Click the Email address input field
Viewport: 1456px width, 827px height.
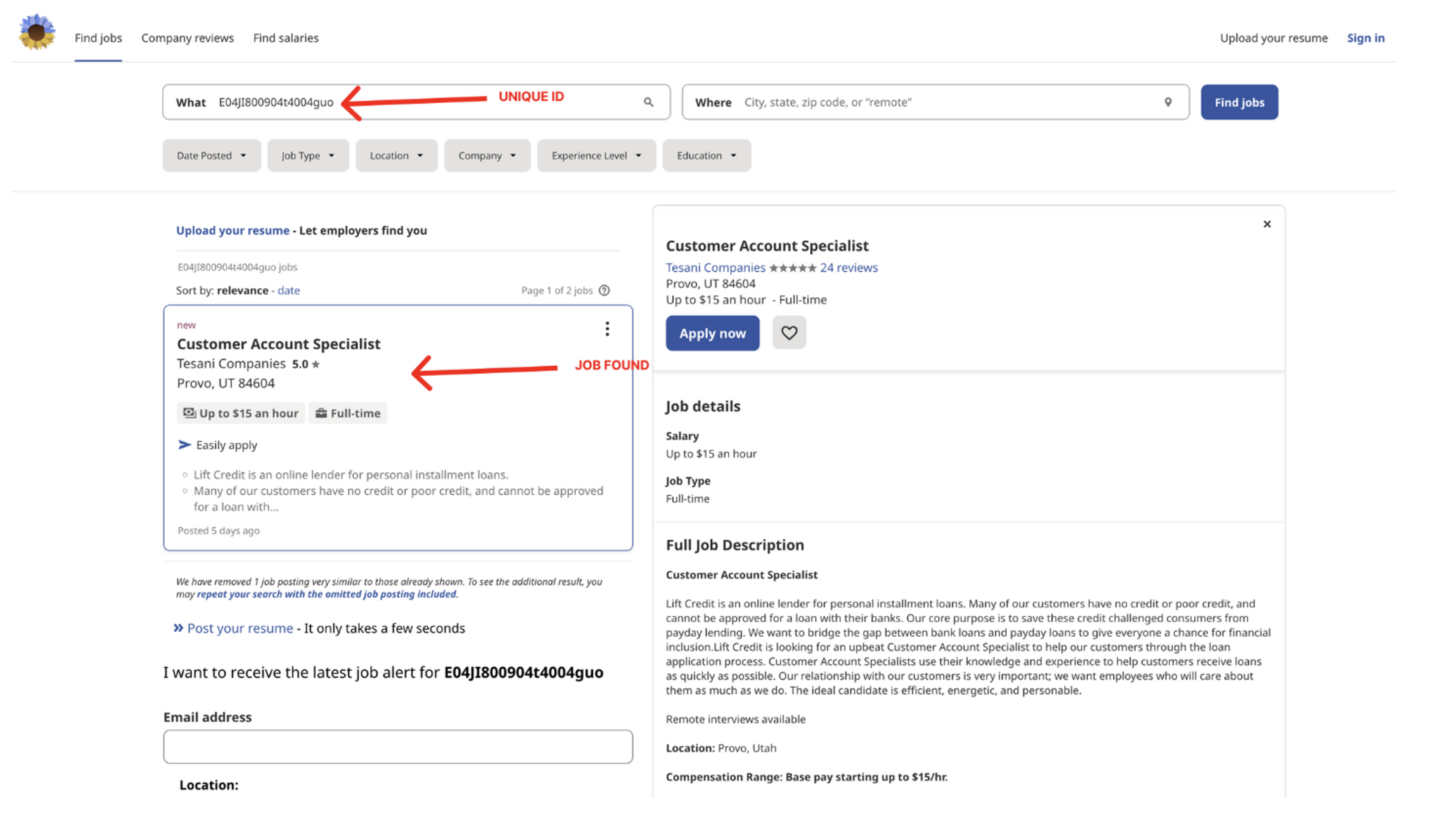[397, 746]
